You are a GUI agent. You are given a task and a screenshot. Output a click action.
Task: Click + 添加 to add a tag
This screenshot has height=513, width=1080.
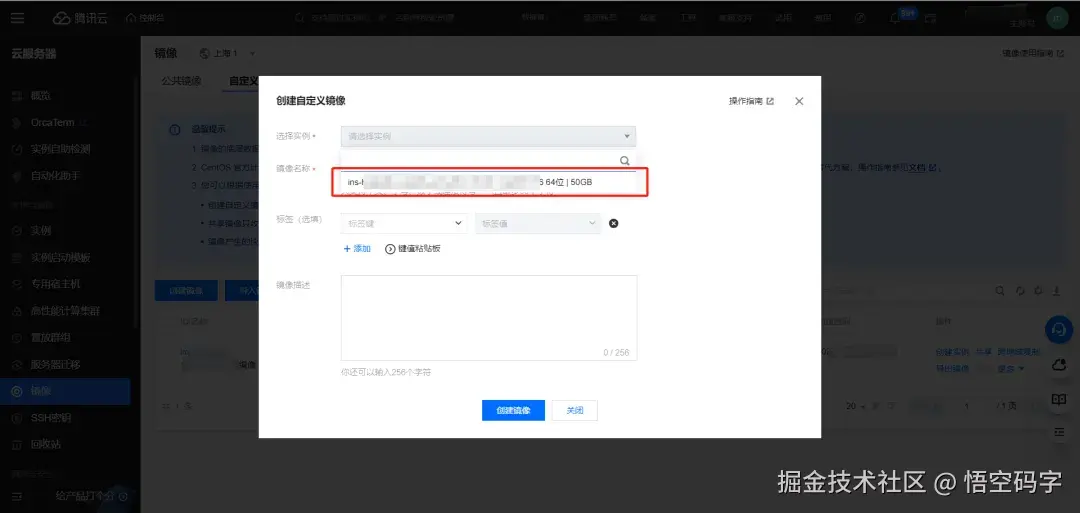tap(357, 249)
